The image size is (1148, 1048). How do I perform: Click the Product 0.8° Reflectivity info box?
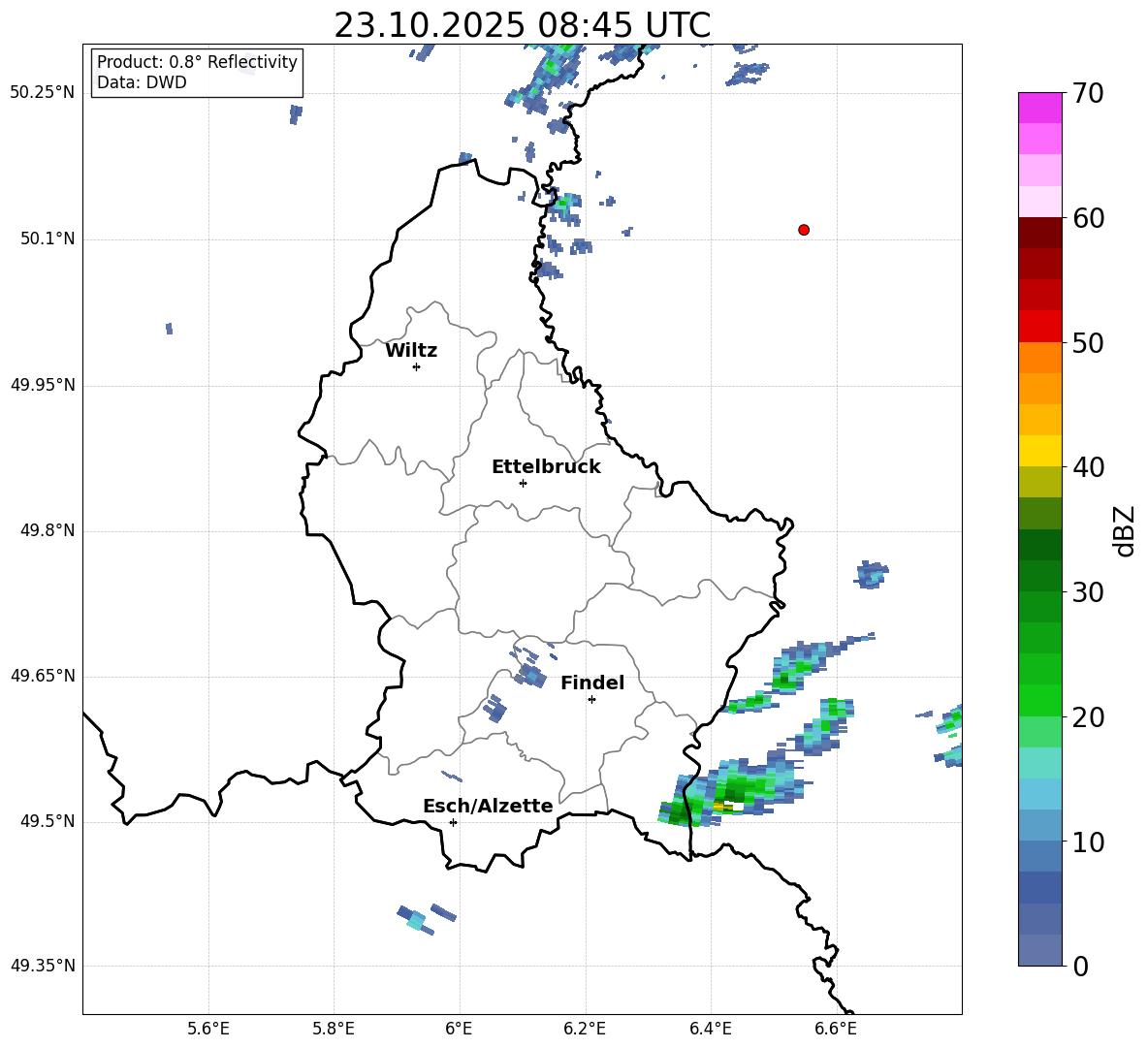point(197,73)
